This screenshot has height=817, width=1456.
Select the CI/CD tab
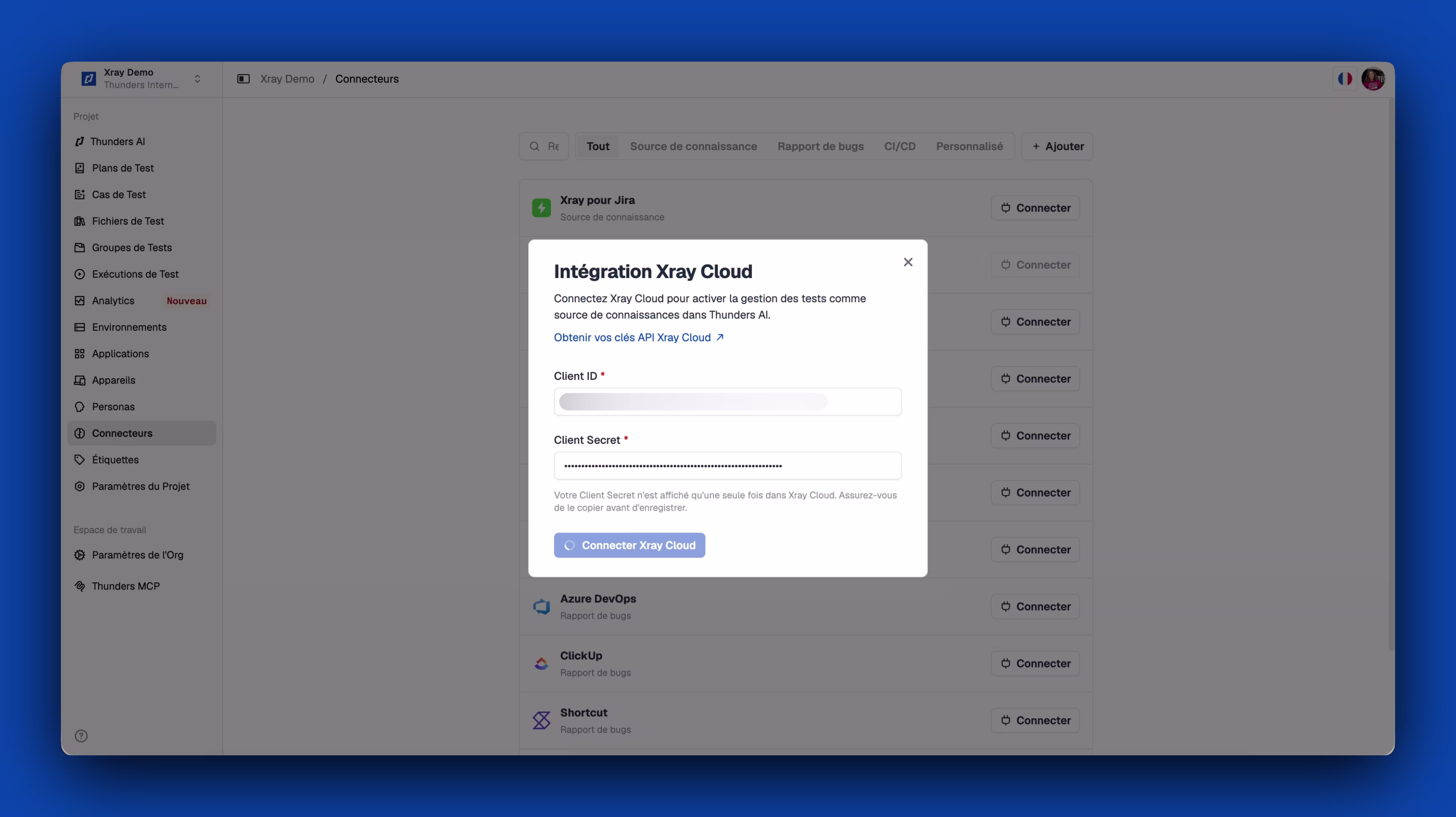click(900, 146)
